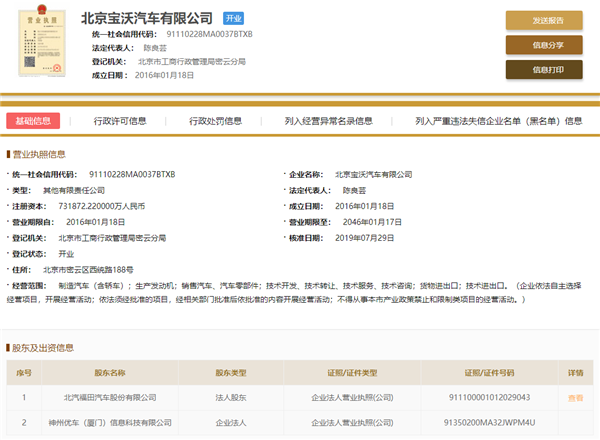600x440 pixels.
Task: Click the 信息分享 button
Action: (x=544, y=45)
